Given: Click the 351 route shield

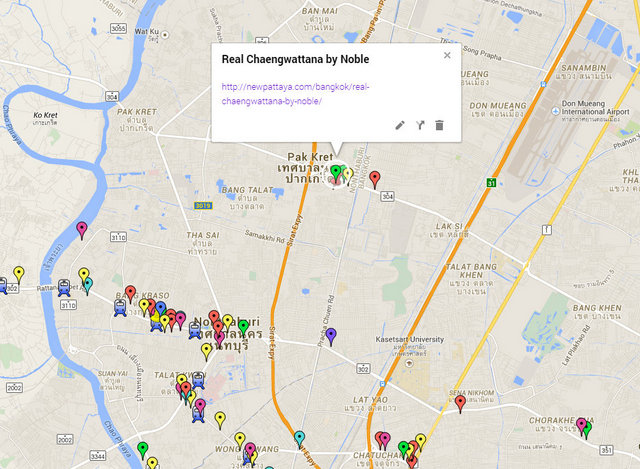Looking at the screenshot, I should (607, 450).
